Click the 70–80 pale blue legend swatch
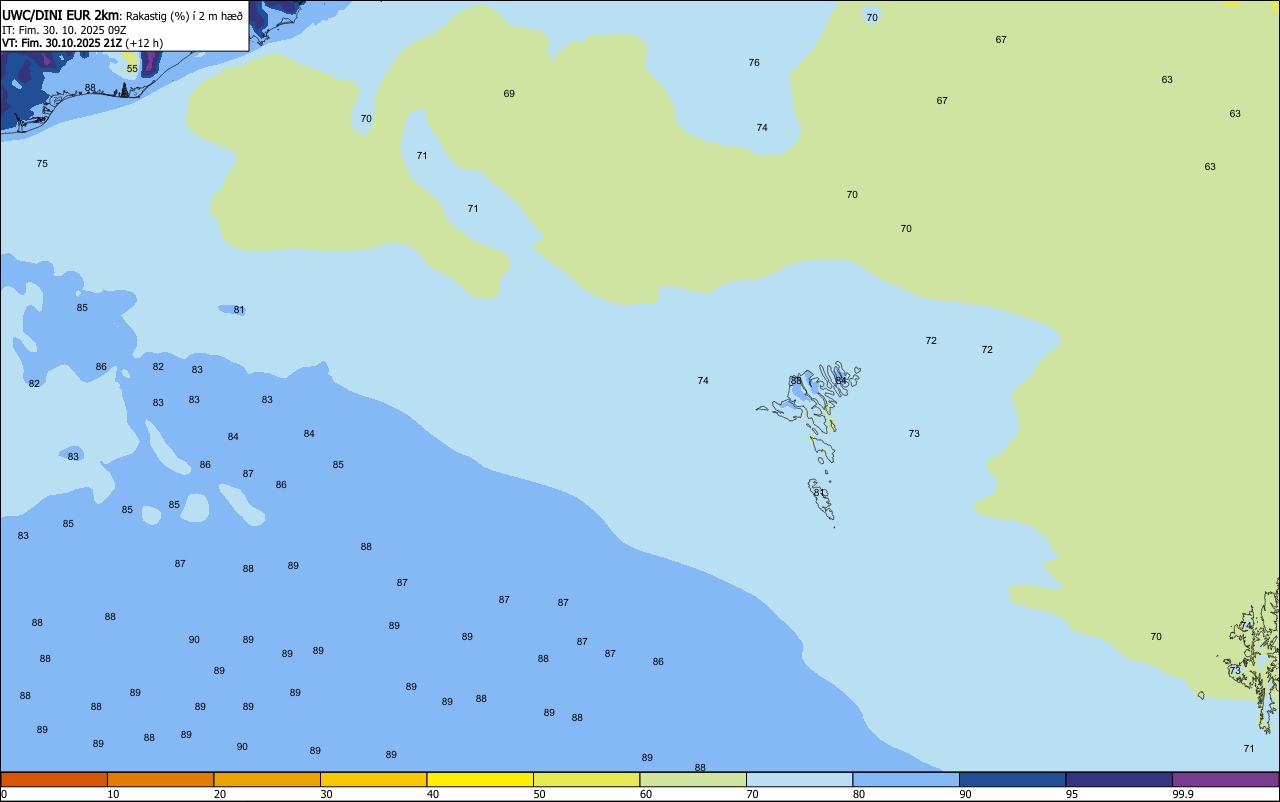The width and height of the screenshot is (1280, 802). pos(799,779)
